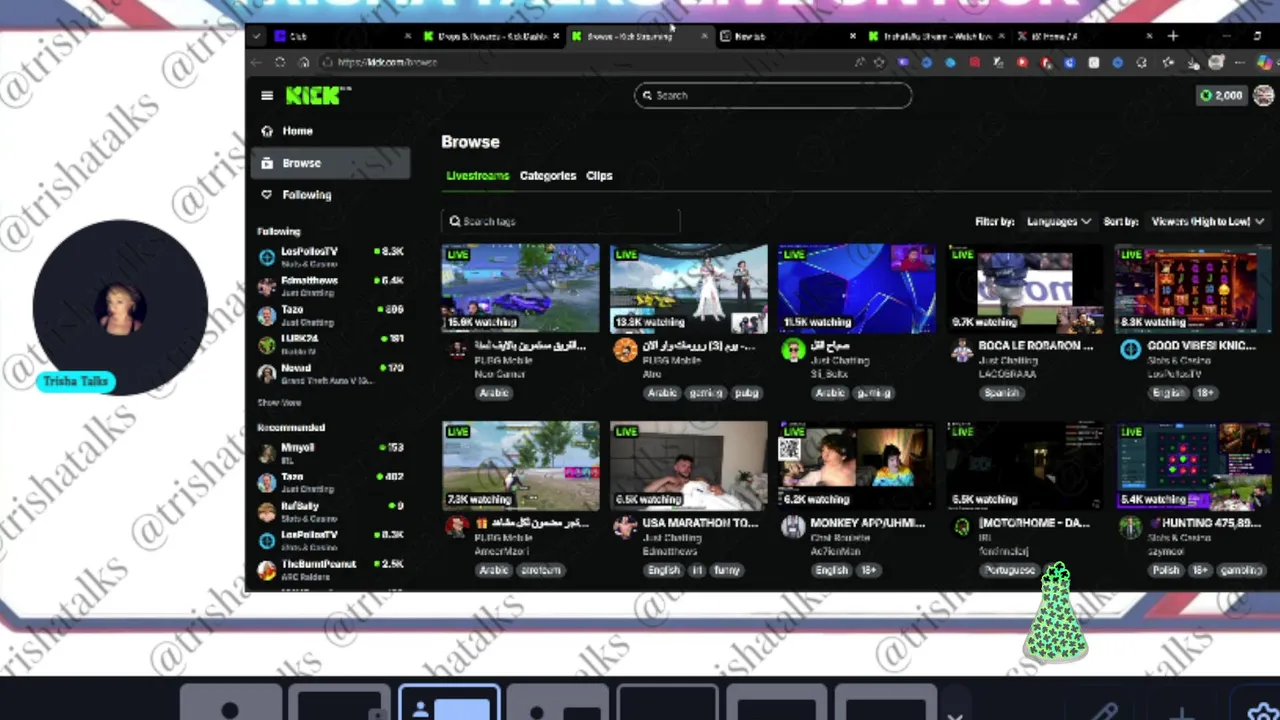1280x720 pixels.
Task: Open the Kick hamburger menu icon
Action: (267, 95)
